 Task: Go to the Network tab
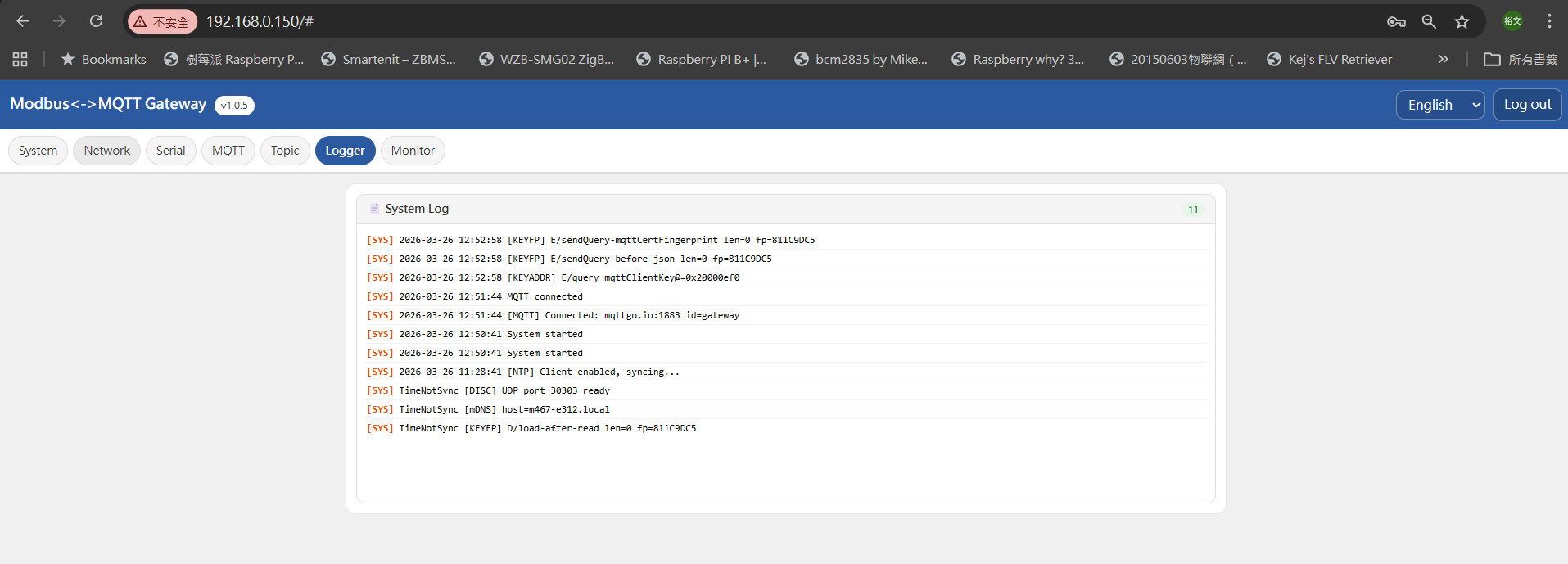click(106, 151)
